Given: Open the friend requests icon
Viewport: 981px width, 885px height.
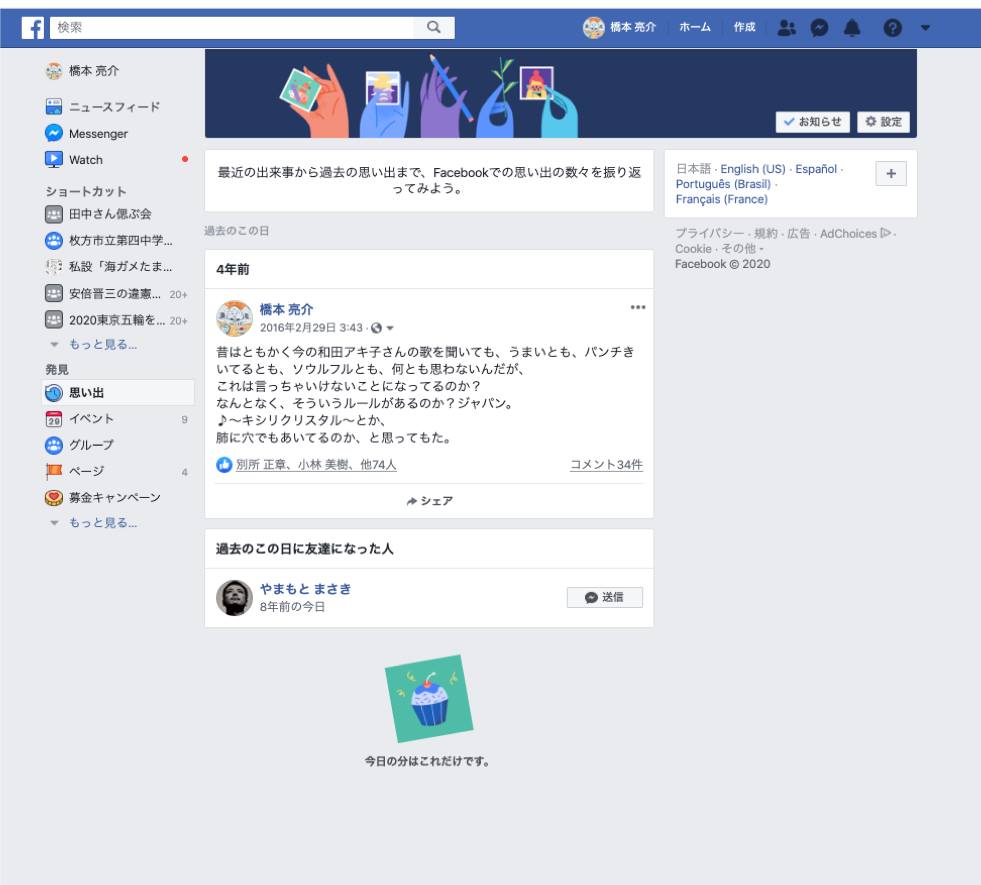Looking at the screenshot, I should pos(787,28).
